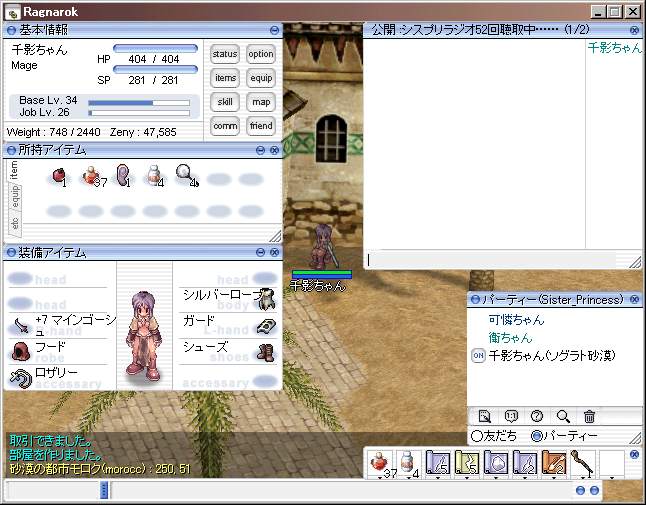Click the silver robe body icon
The width and height of the screenshot is (646, 505).
[x=267, y=299]
